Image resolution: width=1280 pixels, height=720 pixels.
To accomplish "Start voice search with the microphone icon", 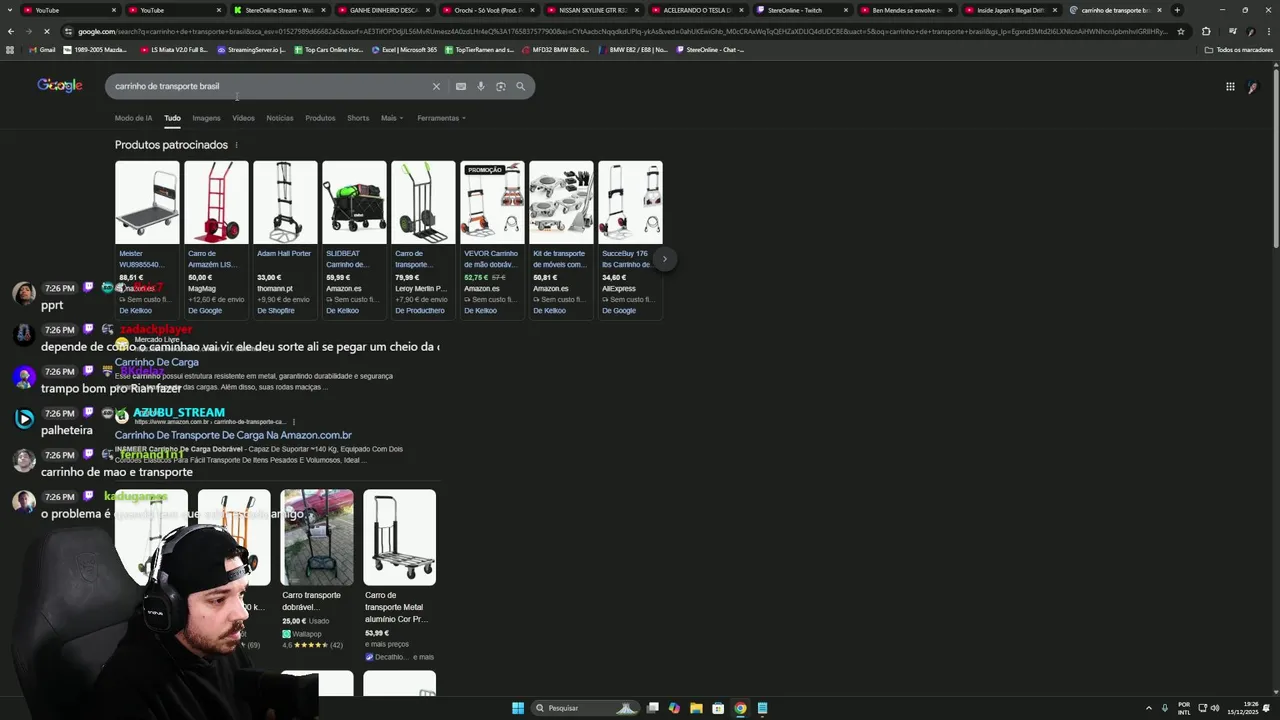I will pos(481,86).
